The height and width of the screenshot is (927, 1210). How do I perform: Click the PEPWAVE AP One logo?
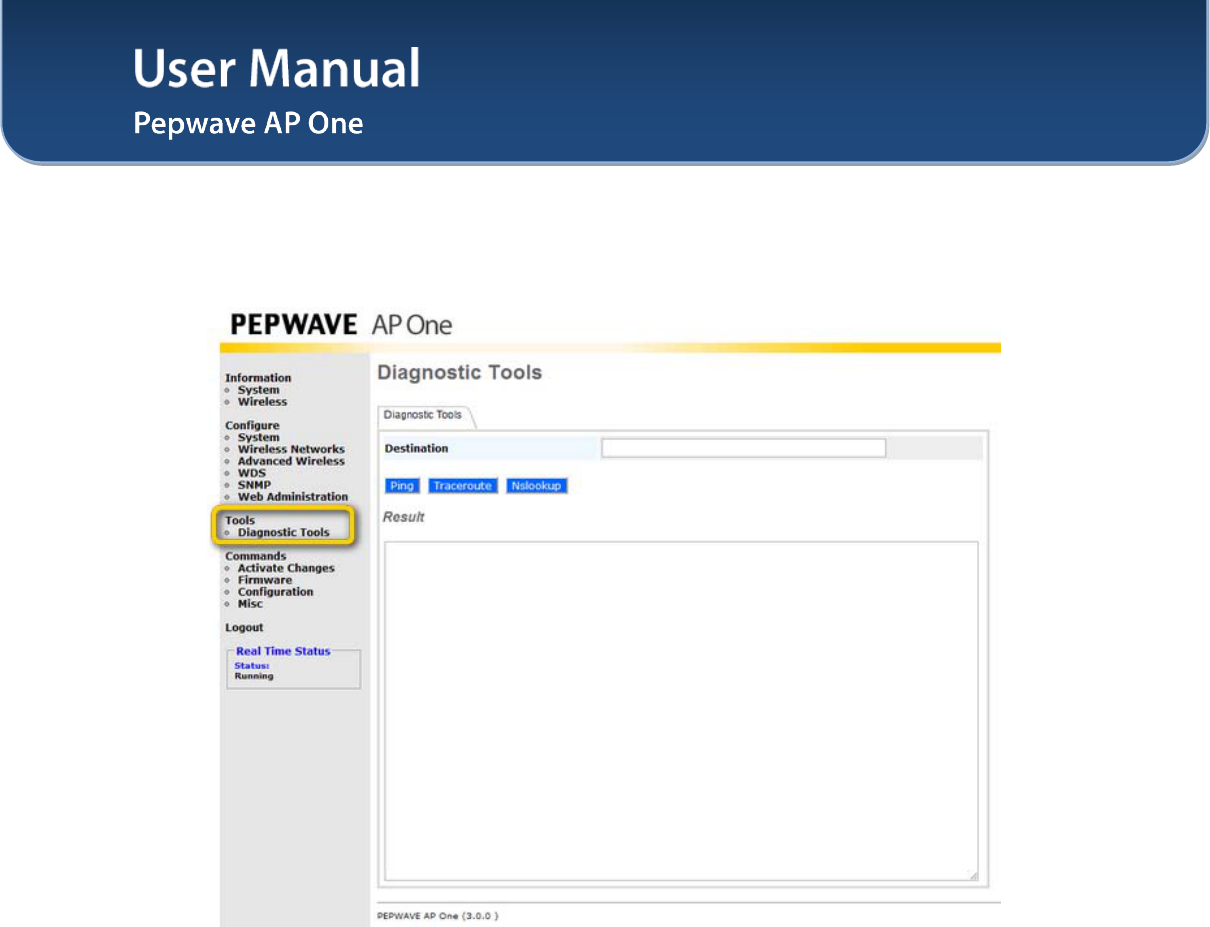341,325
